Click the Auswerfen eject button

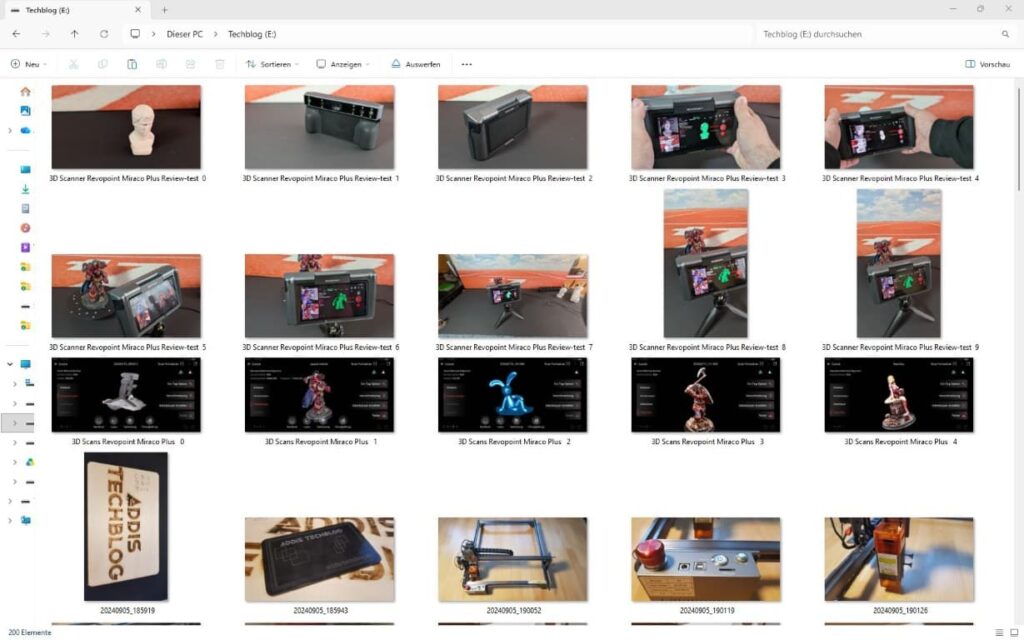click(x=416, y=64)
